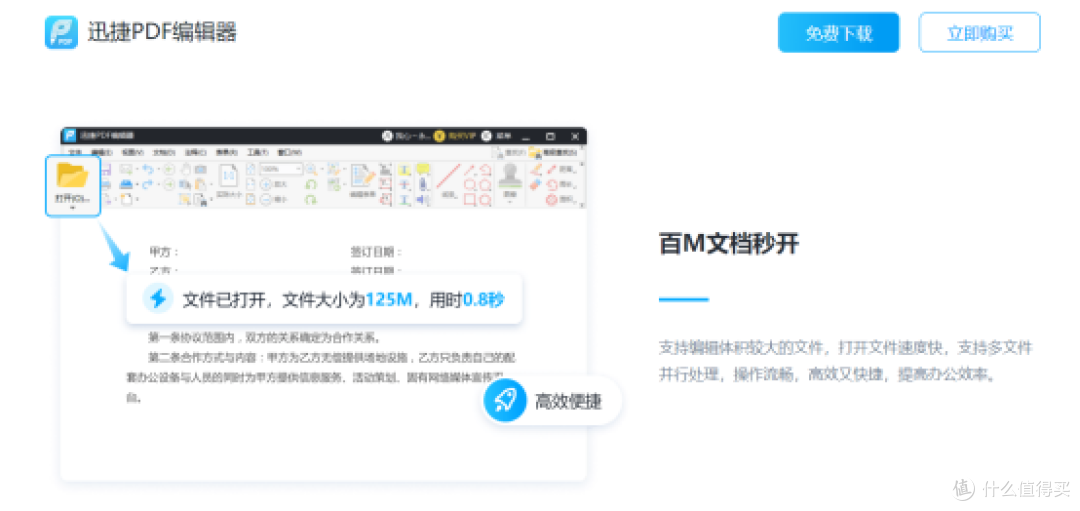This screenshot has width=1080, height=511.
Task: Open the 编辑 menu in the editor
Action: pos(102,152)
